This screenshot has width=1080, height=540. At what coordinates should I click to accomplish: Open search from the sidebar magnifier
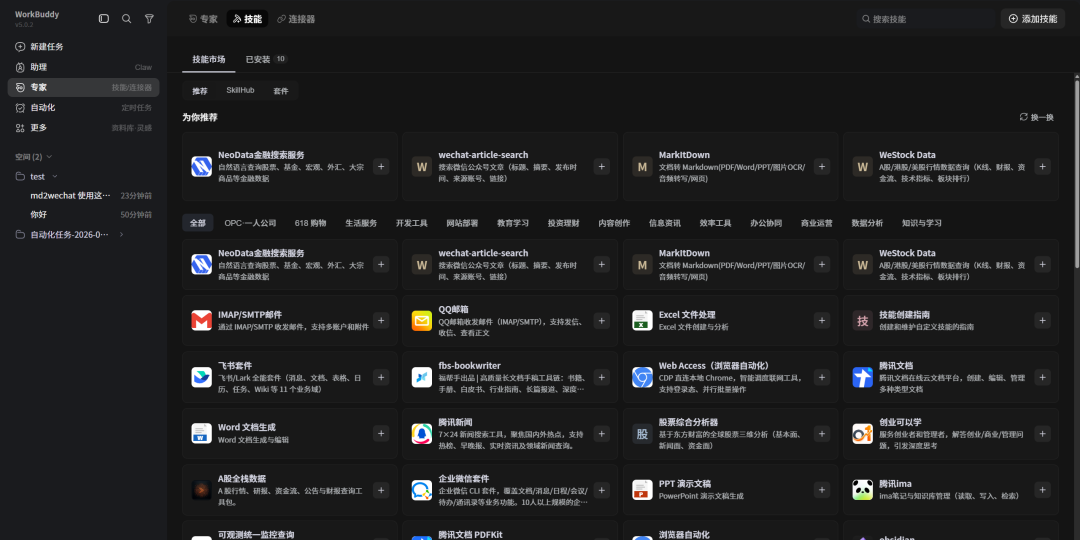click(127, 19)
